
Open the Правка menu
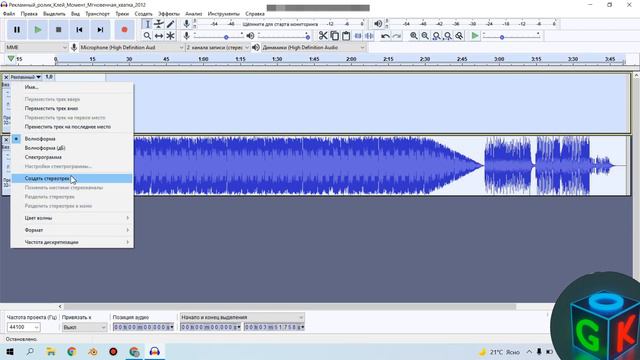[x=29, y=13]
